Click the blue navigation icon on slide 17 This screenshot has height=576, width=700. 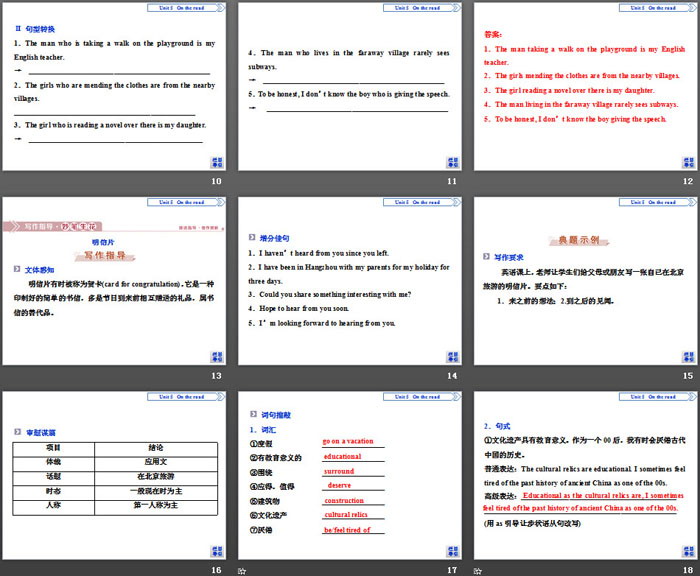[453, 551]
